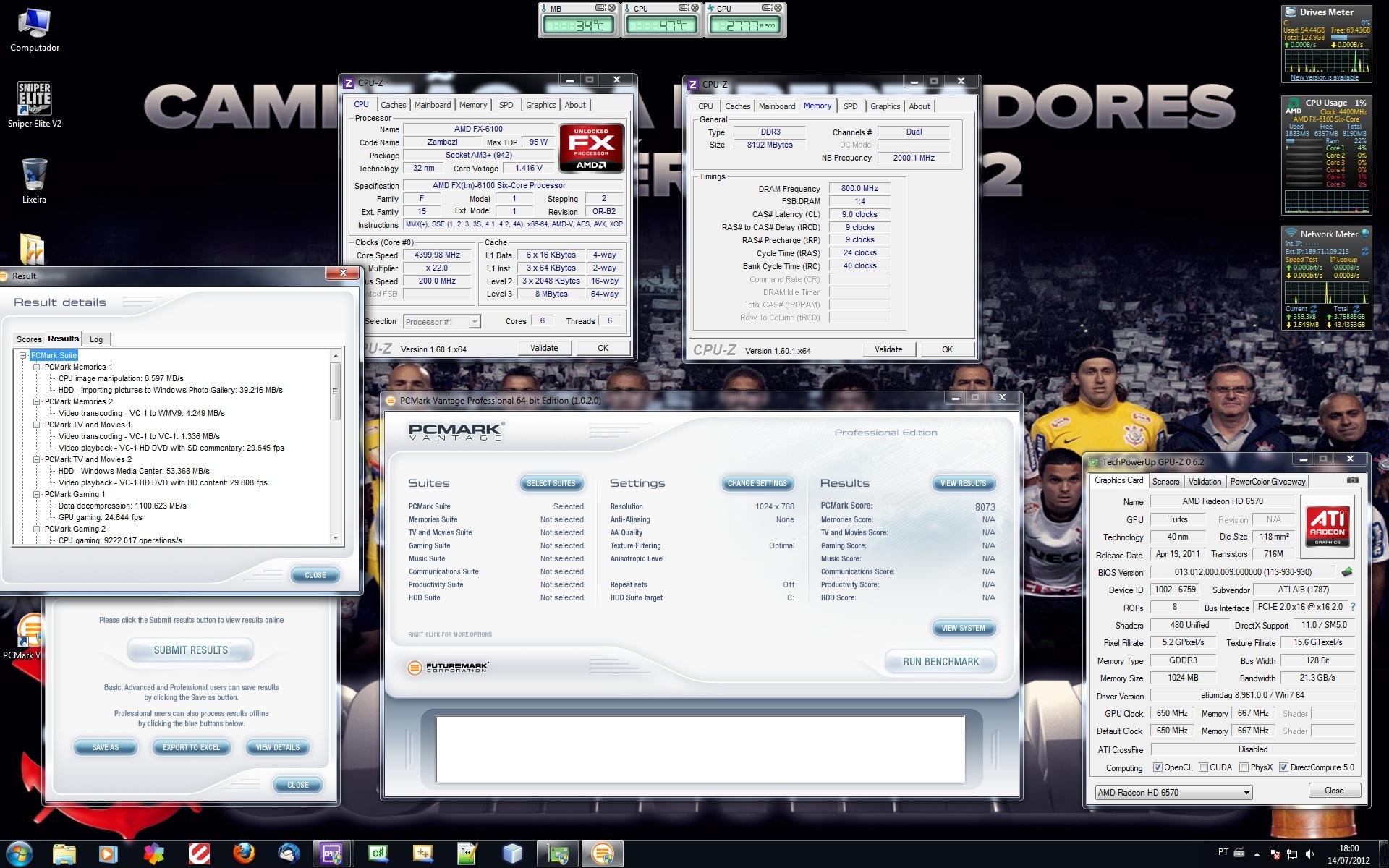Click the MB temperature gadget settings icon
1389x868 pixels.
point(600,8)
